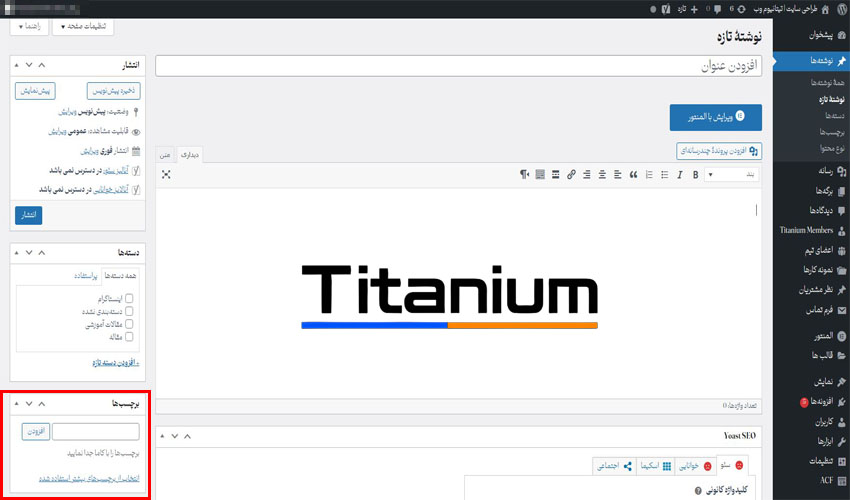Click Add (افزودن) tag button
850x500 pixels.
click(x=36, y=432)
